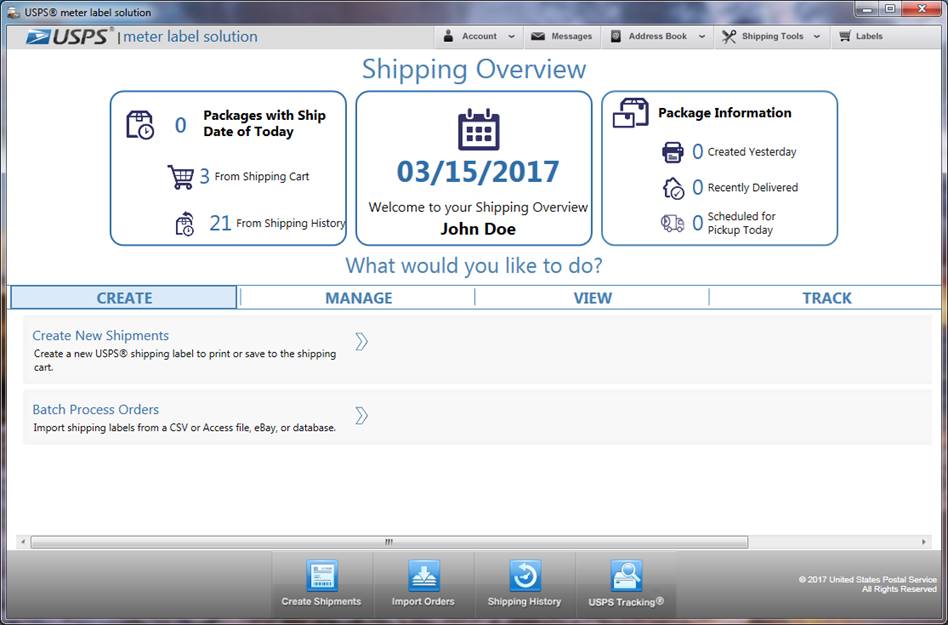Click the 'Package Information' heading
Screen dimensions: 948x625
(x=725, y=112)
